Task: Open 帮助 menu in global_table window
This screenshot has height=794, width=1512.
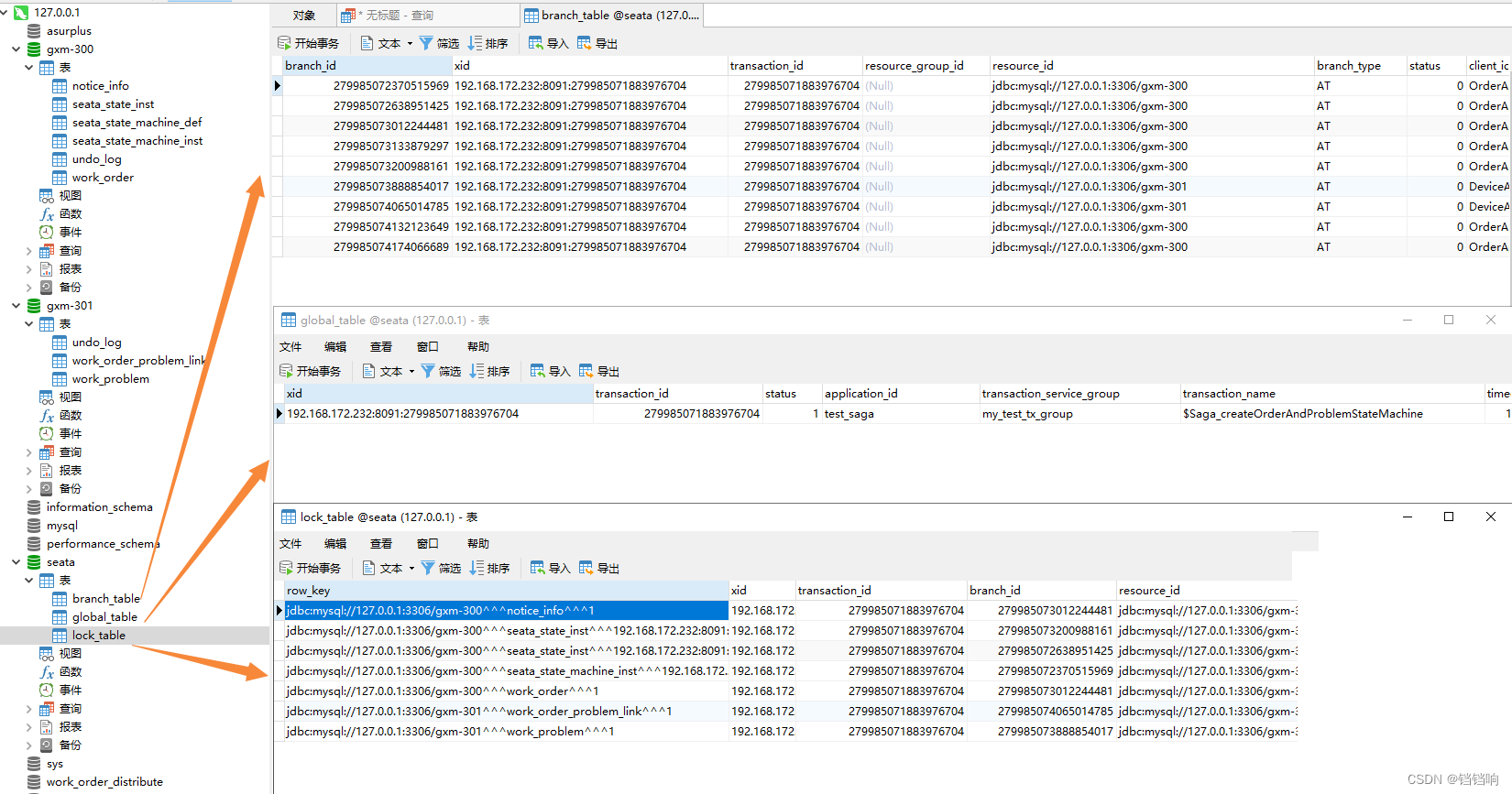Action: point(478,347)
